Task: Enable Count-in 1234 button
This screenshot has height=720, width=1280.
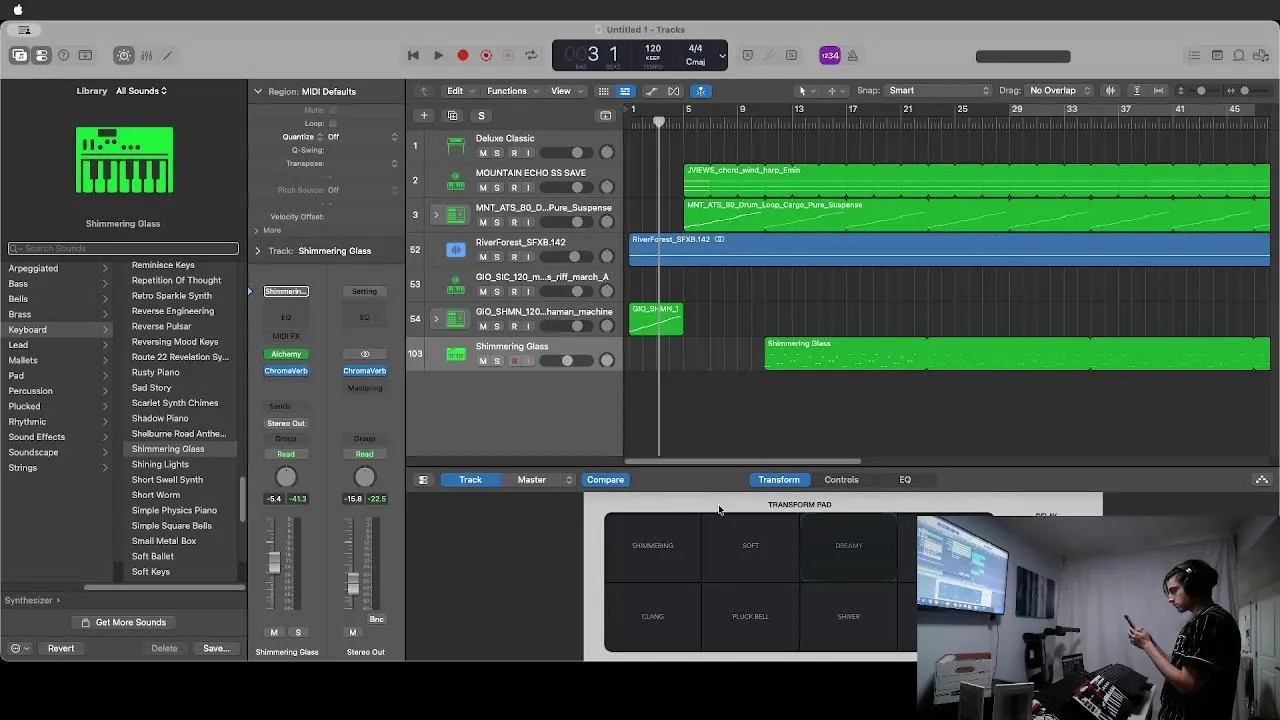Action: click(x=829, y=56)
